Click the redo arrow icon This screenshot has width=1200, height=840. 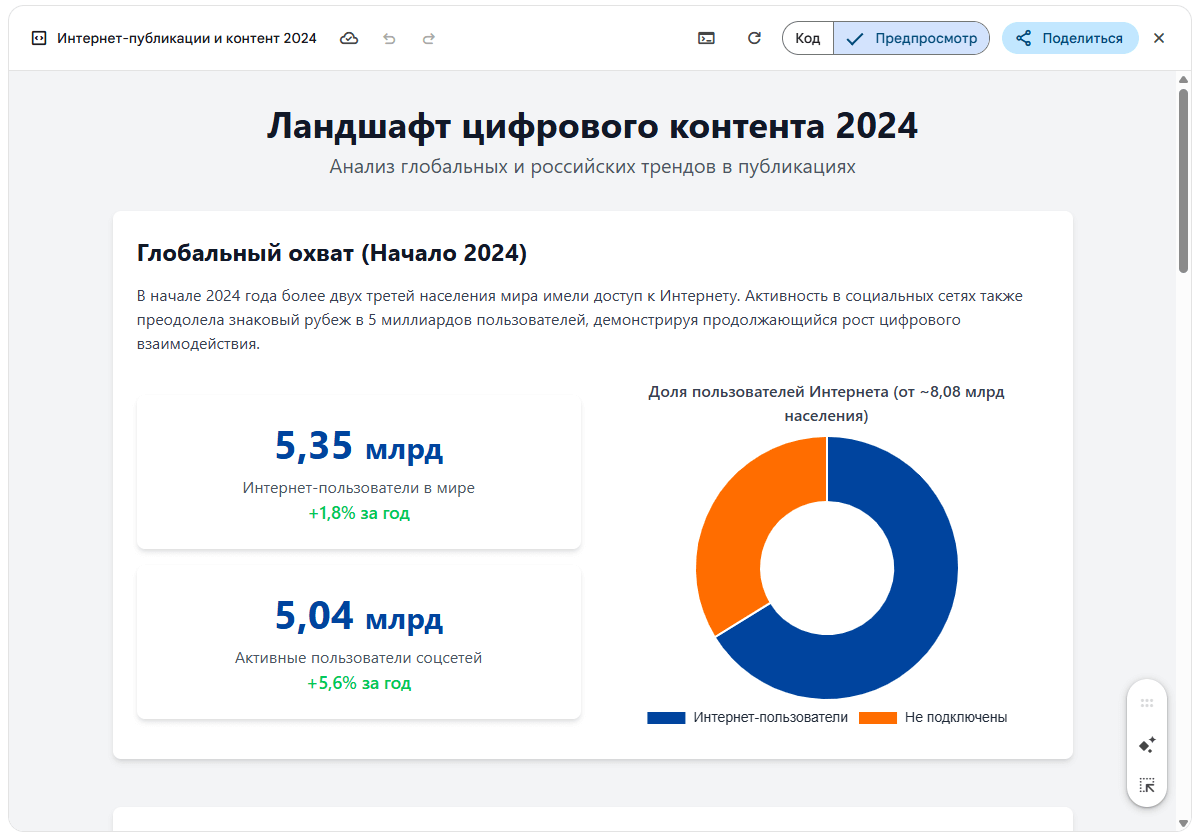[x=429, y=39]
